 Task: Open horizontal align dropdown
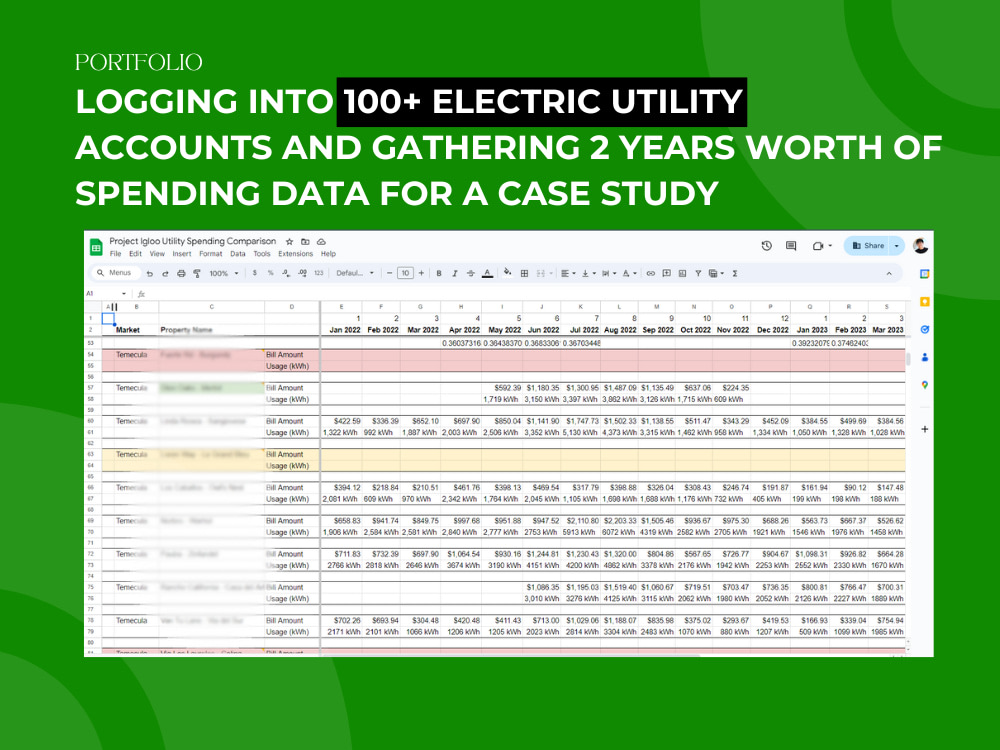567,274
